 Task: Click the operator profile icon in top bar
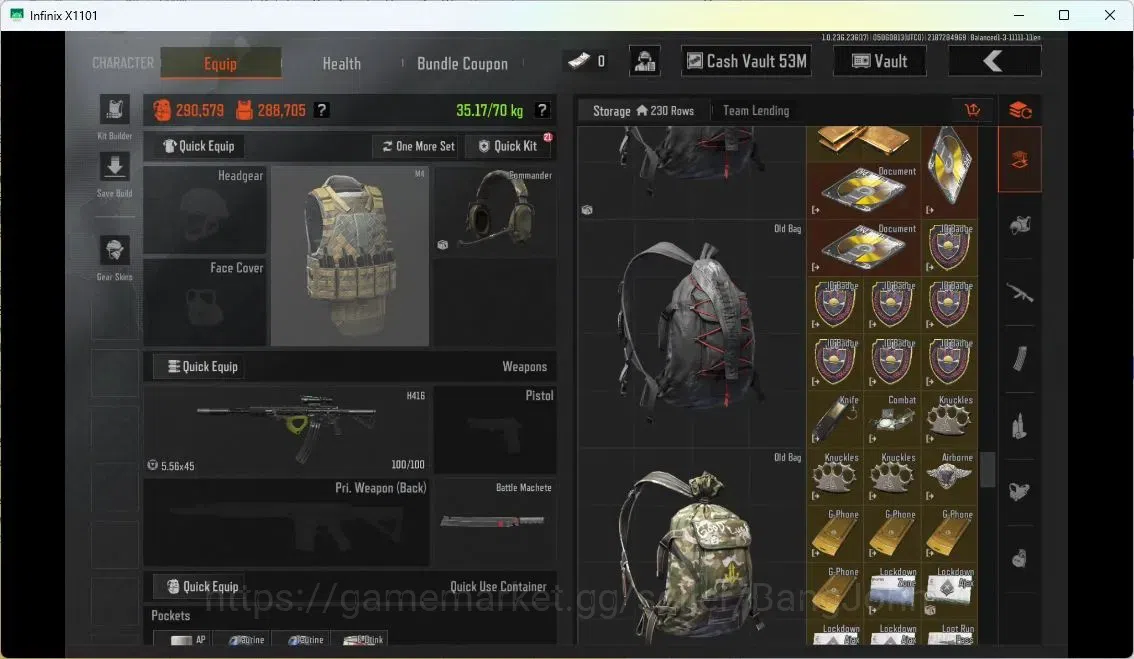[x=644, y=61]
